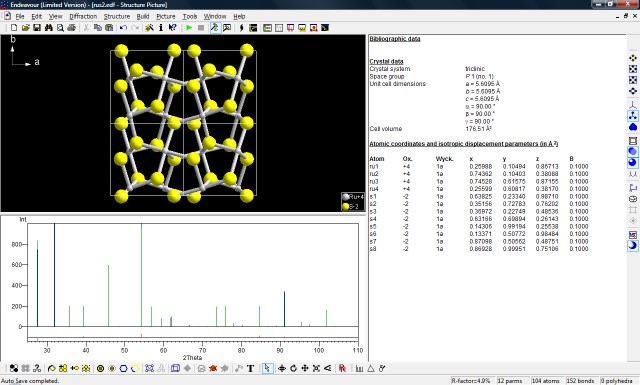640x385 pixels.
Task: Copy selection with the toolbar copy icon
Action: tap(98, 28)
